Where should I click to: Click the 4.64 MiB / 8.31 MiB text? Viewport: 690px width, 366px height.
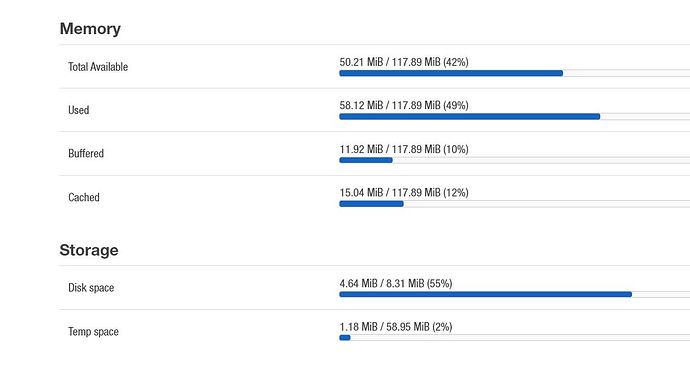point(382,283)
